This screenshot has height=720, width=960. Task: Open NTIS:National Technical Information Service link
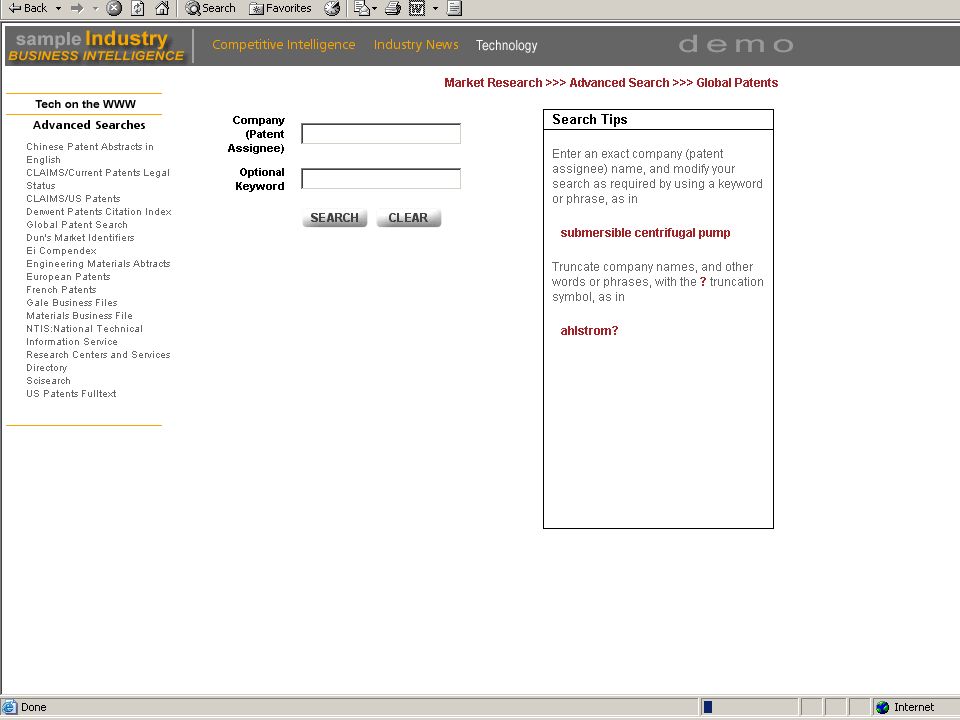(84, 335)
